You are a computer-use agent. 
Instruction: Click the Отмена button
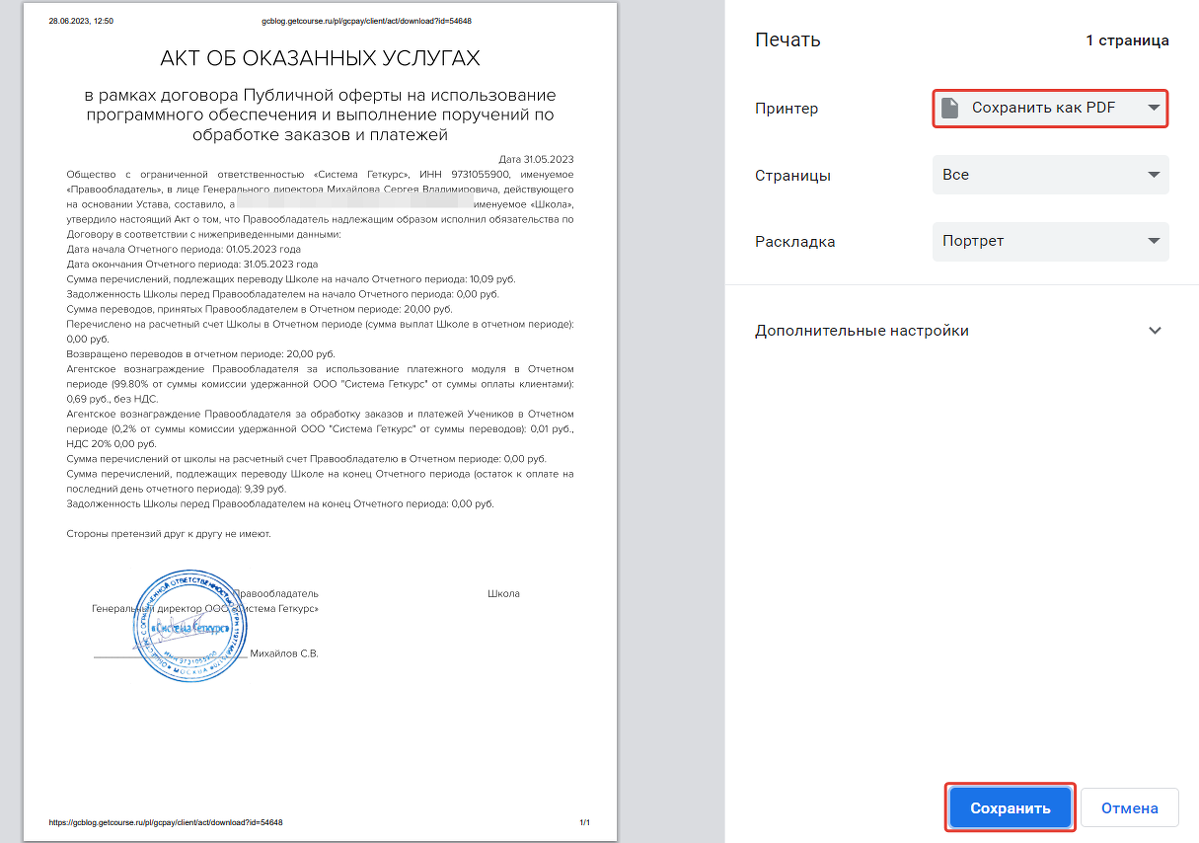tap(1129, 808)
